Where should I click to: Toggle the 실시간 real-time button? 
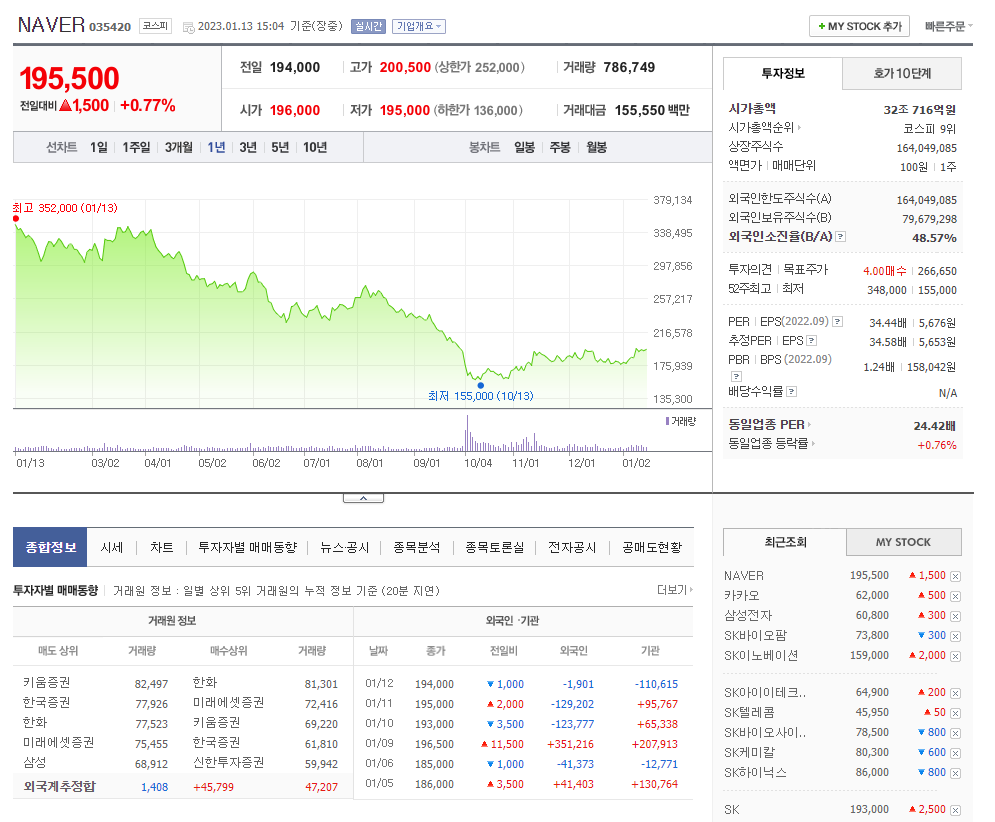pos(368,26)
